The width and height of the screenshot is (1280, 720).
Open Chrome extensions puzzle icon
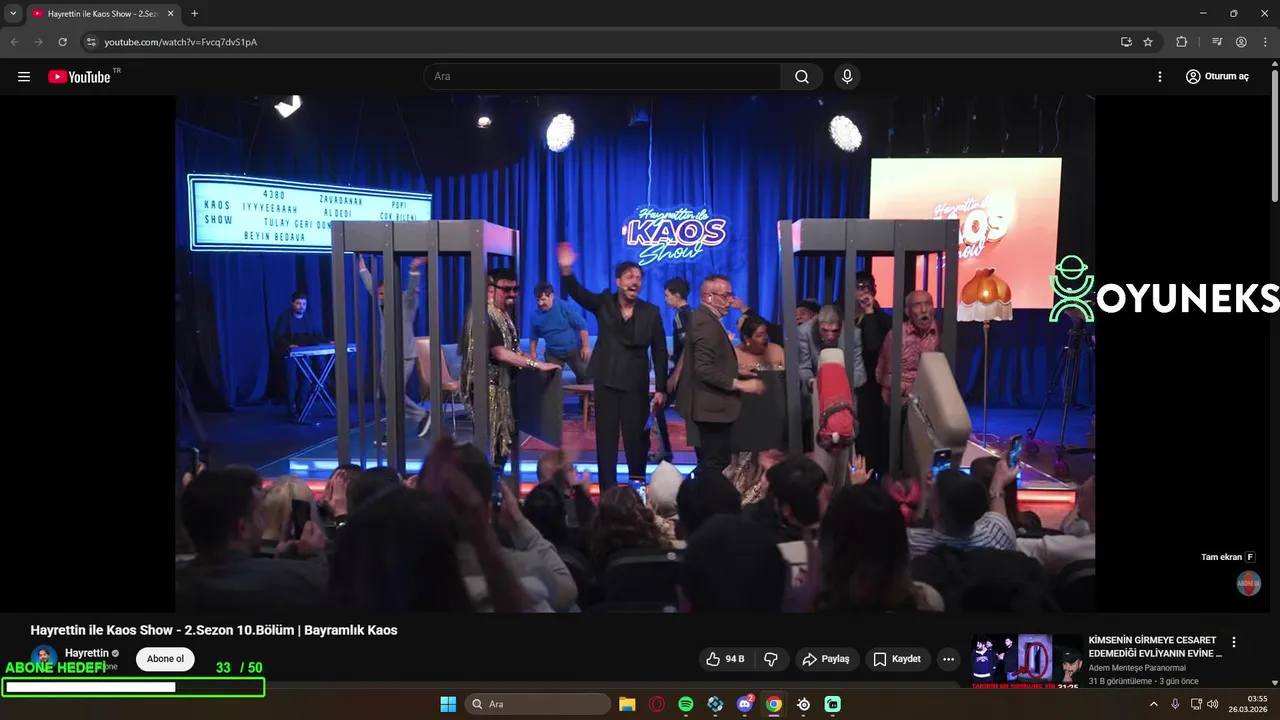[x=1182, y=42]
